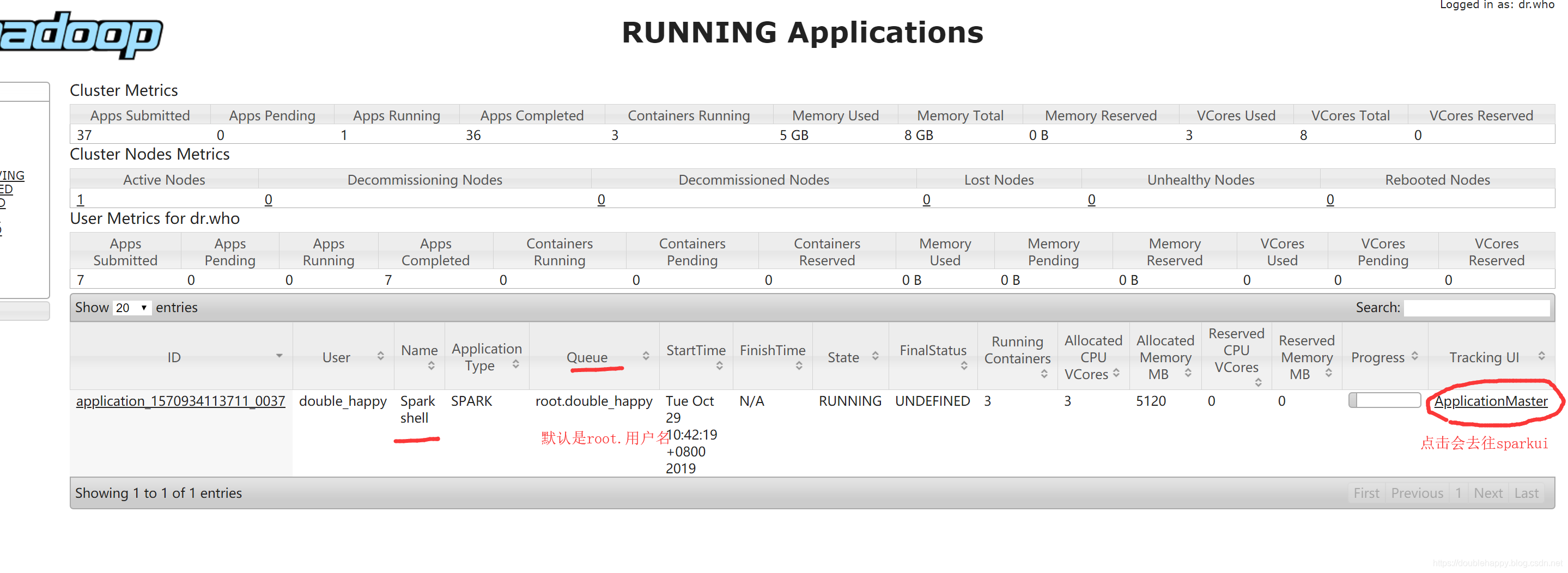Click the 37 Apps Submitted value
The width and height of the screenshot is (1568, 573).
84,135
